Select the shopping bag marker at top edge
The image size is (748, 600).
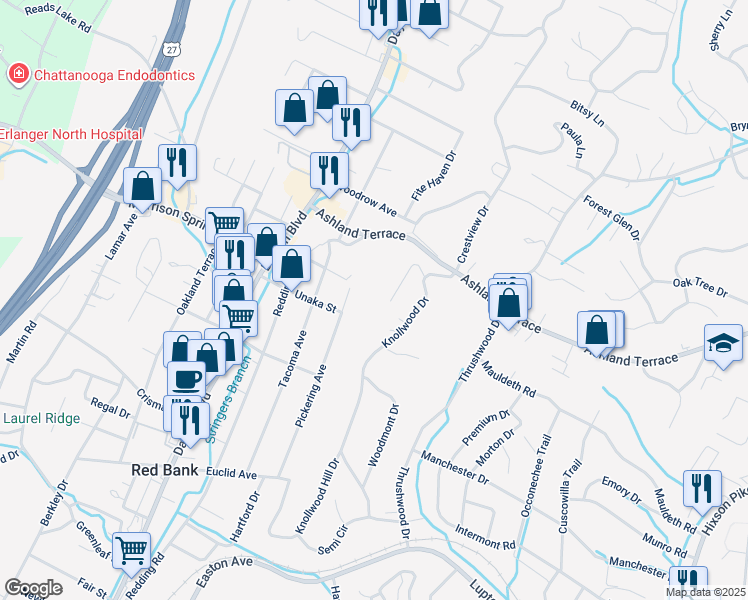(429, 13)
